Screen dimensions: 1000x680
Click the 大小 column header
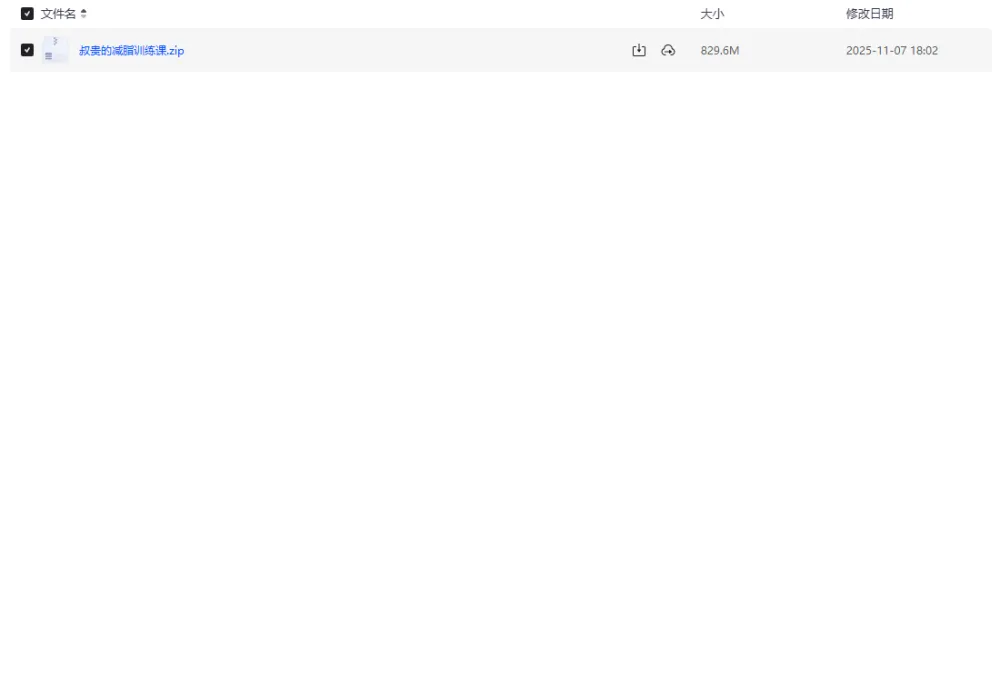[712, 14]
